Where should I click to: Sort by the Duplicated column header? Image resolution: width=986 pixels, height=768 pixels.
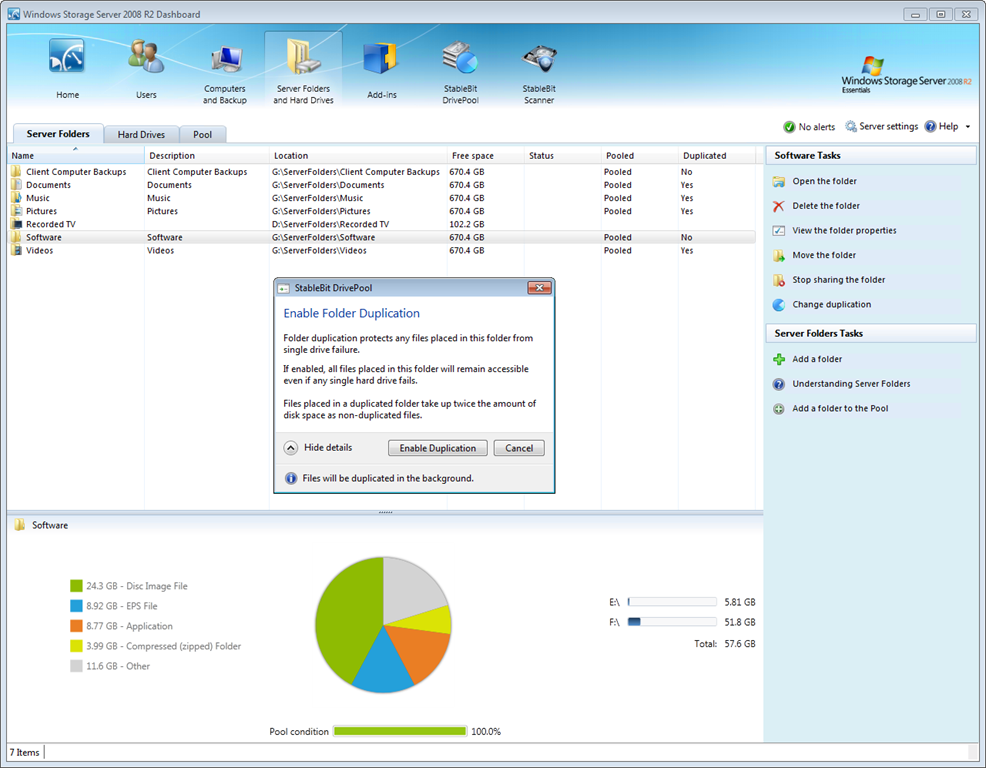coord(717,155)
